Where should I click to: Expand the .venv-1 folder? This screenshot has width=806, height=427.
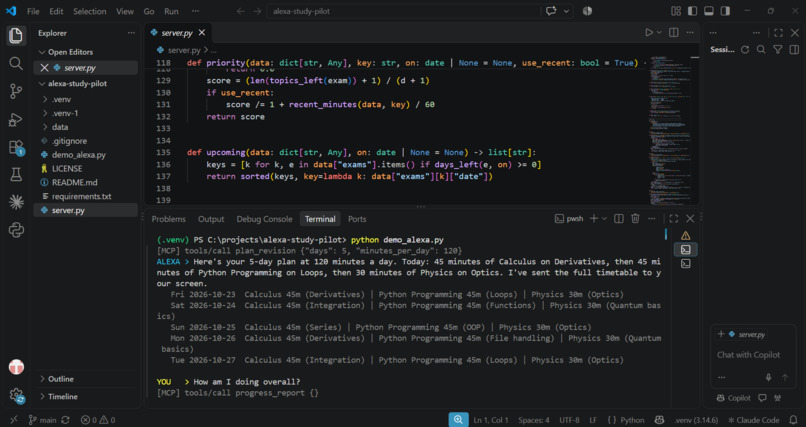tap(65, 113)
